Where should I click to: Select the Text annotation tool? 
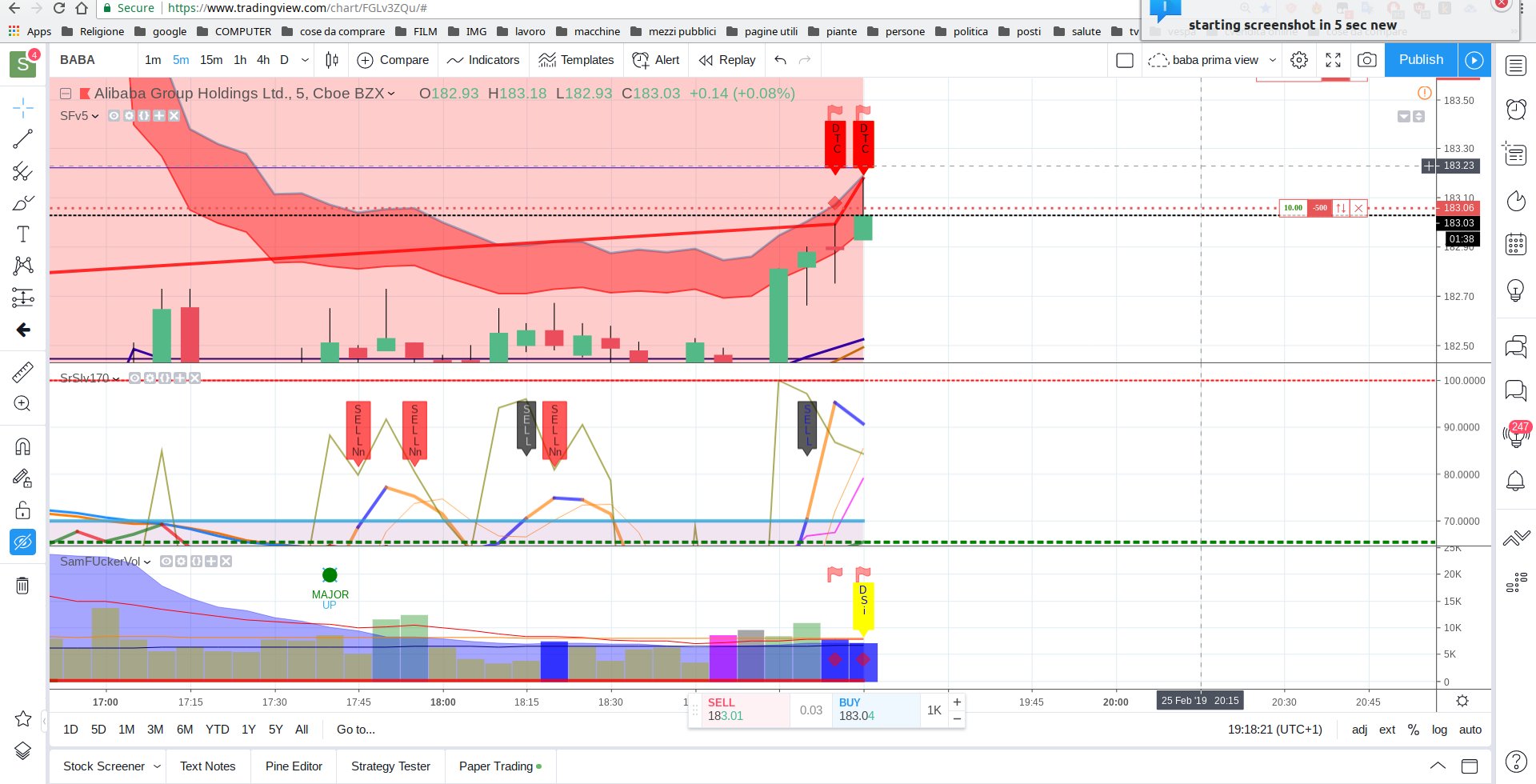tap(23, 234)
